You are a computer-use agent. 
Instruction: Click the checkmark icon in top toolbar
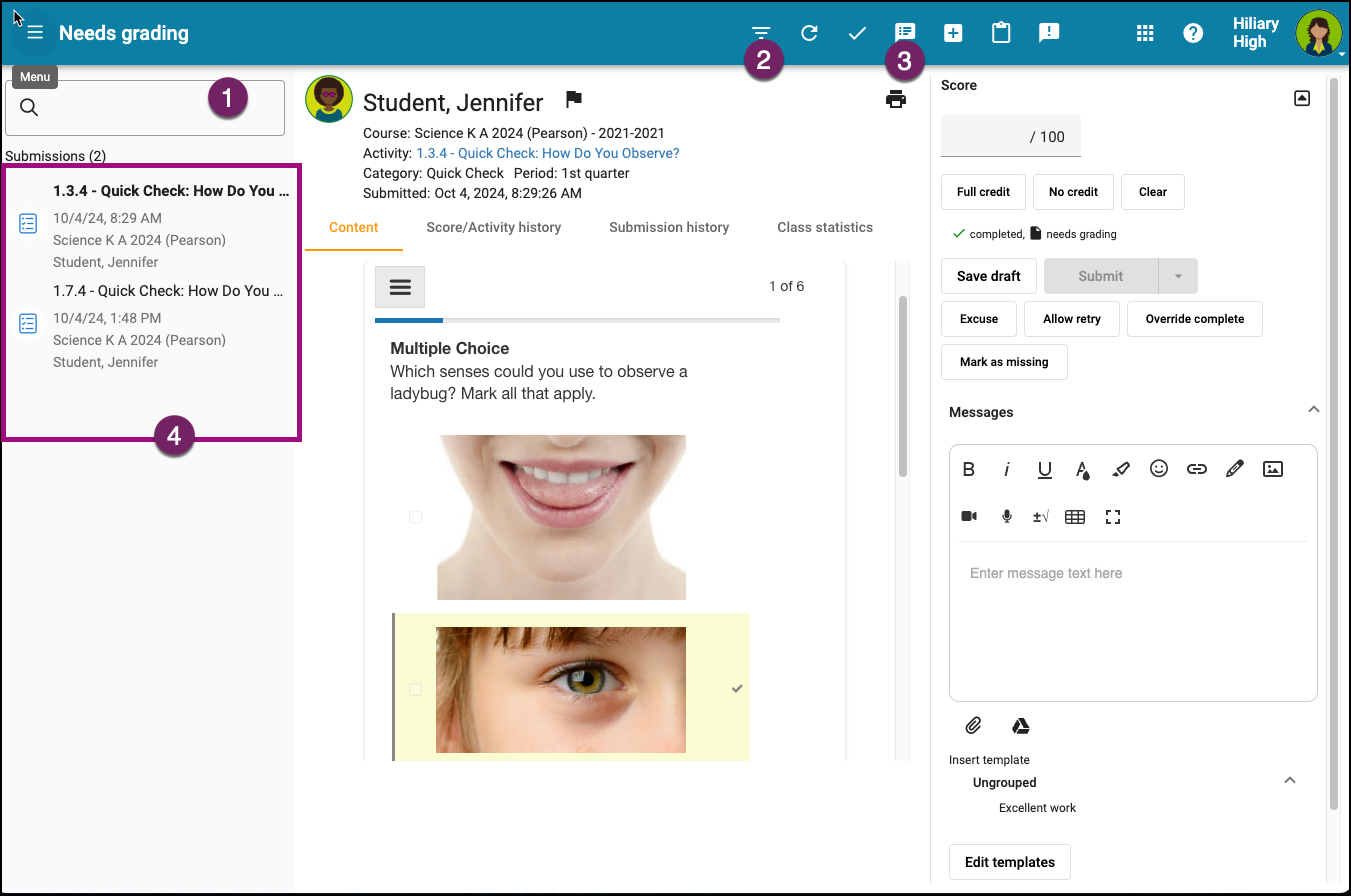857,33
